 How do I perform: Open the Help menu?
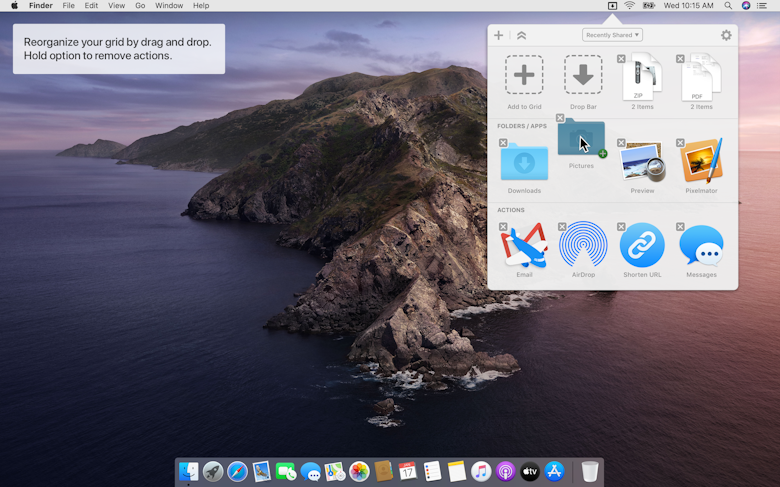(201, 5)
